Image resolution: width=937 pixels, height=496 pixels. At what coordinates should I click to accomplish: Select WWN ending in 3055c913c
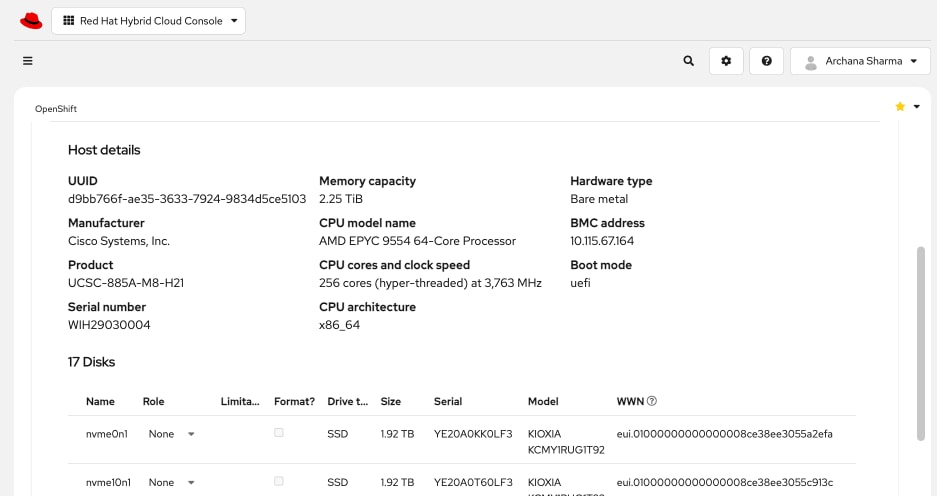724,482
